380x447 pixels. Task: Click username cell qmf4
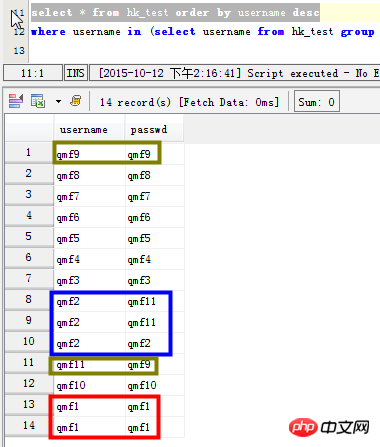click(89, 259)
